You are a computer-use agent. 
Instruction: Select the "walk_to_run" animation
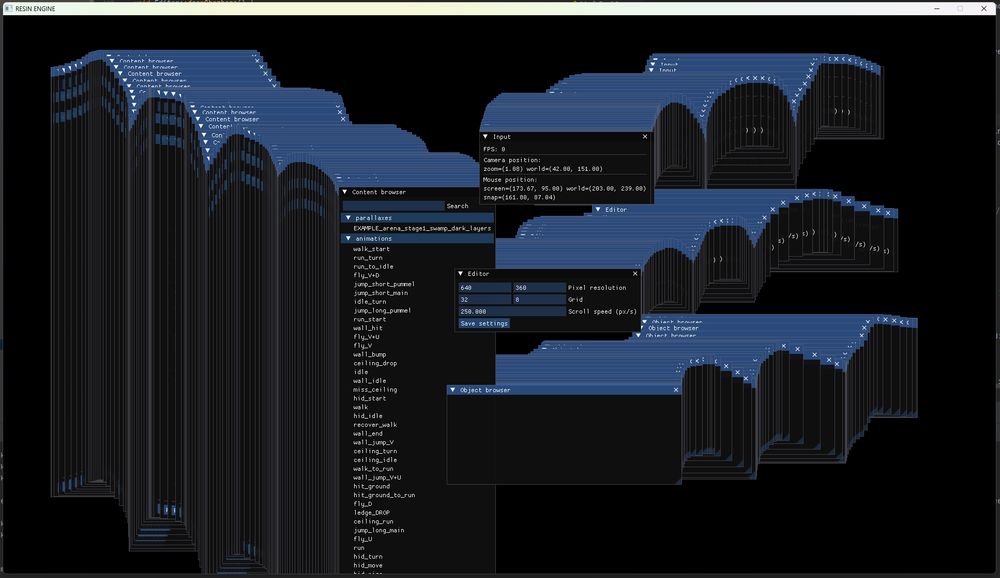pyautogui.click(x=373, y=469)
